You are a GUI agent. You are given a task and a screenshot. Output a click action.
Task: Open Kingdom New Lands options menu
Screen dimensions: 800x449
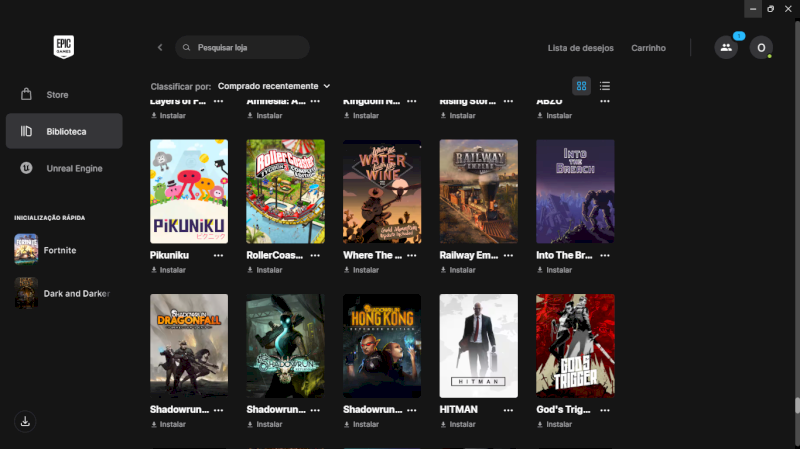click(412, 102)
